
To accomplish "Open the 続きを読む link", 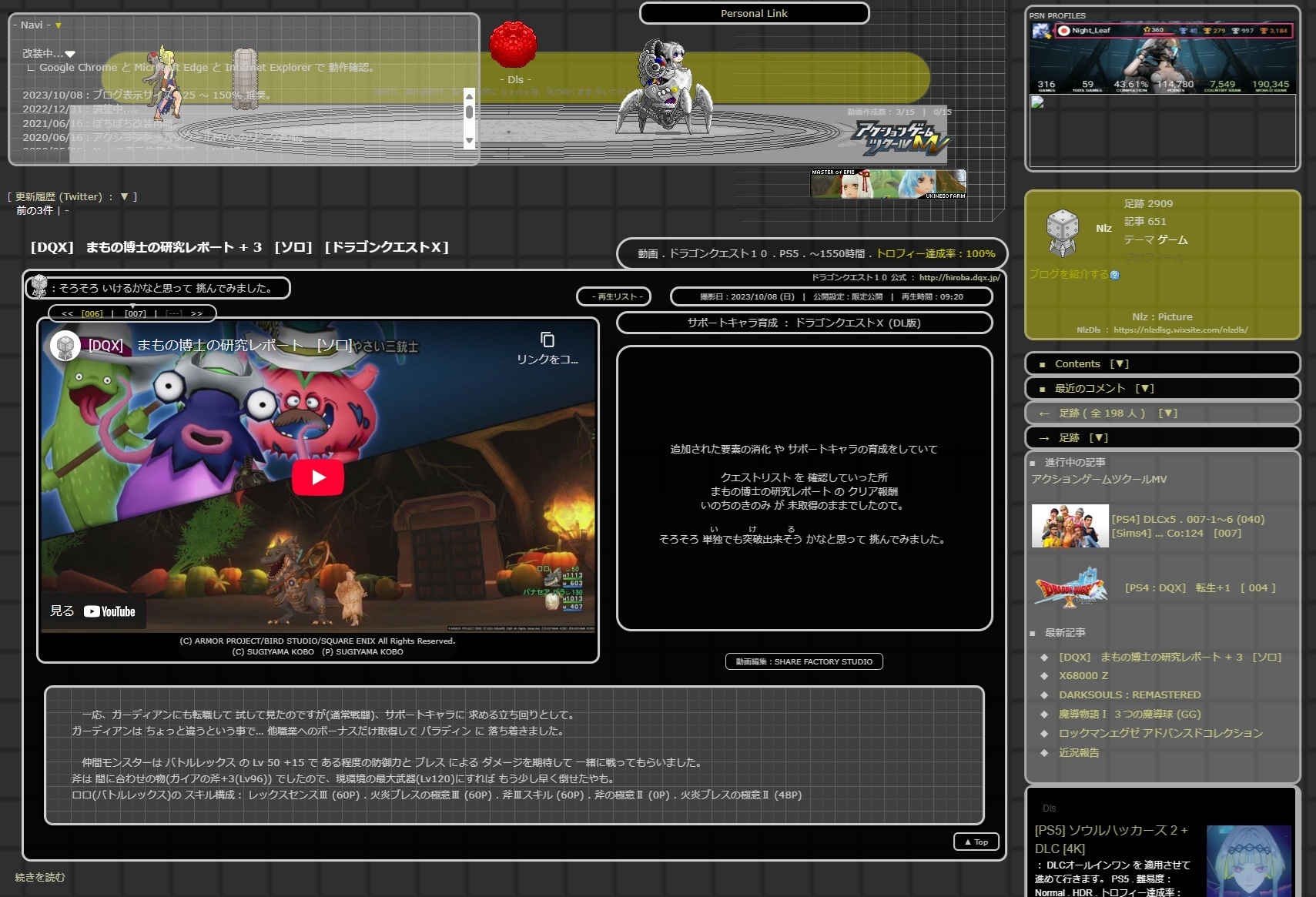I will click(x=40, y=877).
